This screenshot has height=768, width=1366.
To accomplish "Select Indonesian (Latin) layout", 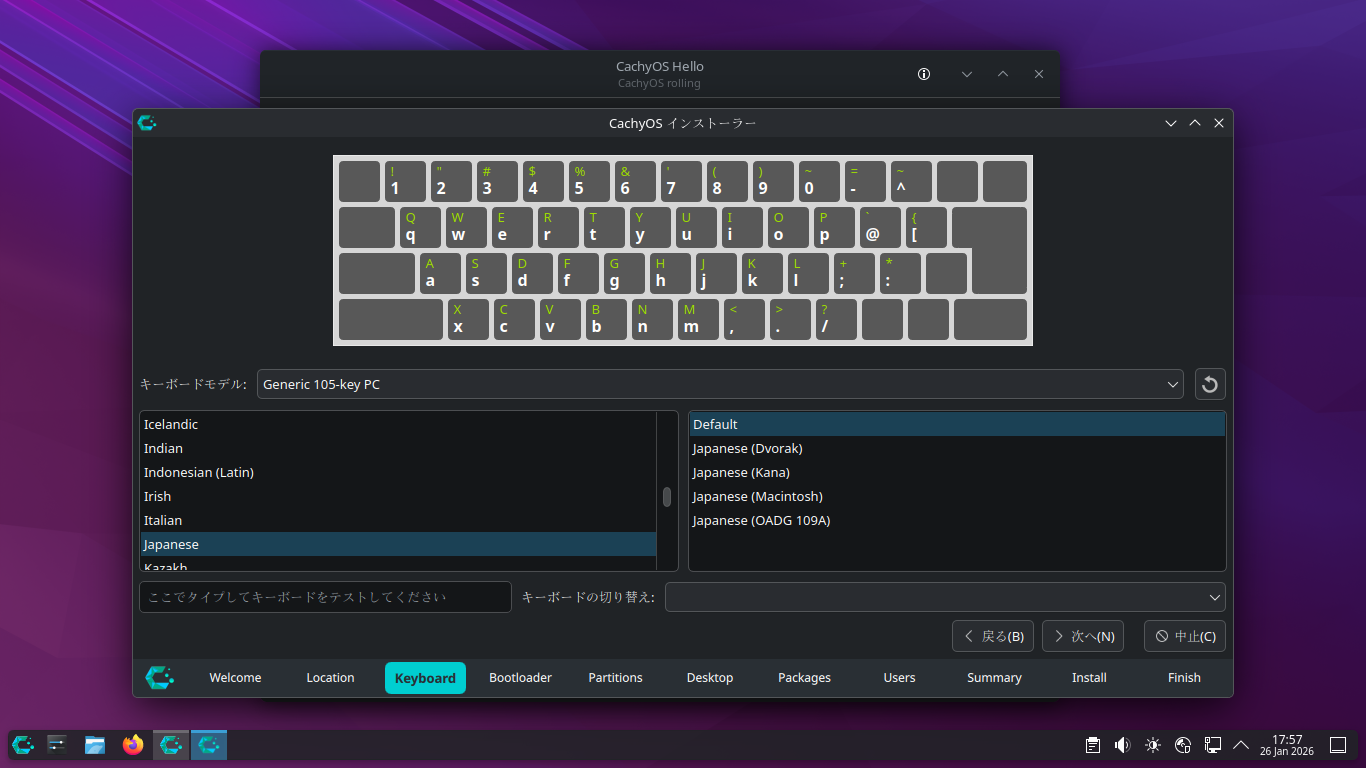I will pos(398,472).
